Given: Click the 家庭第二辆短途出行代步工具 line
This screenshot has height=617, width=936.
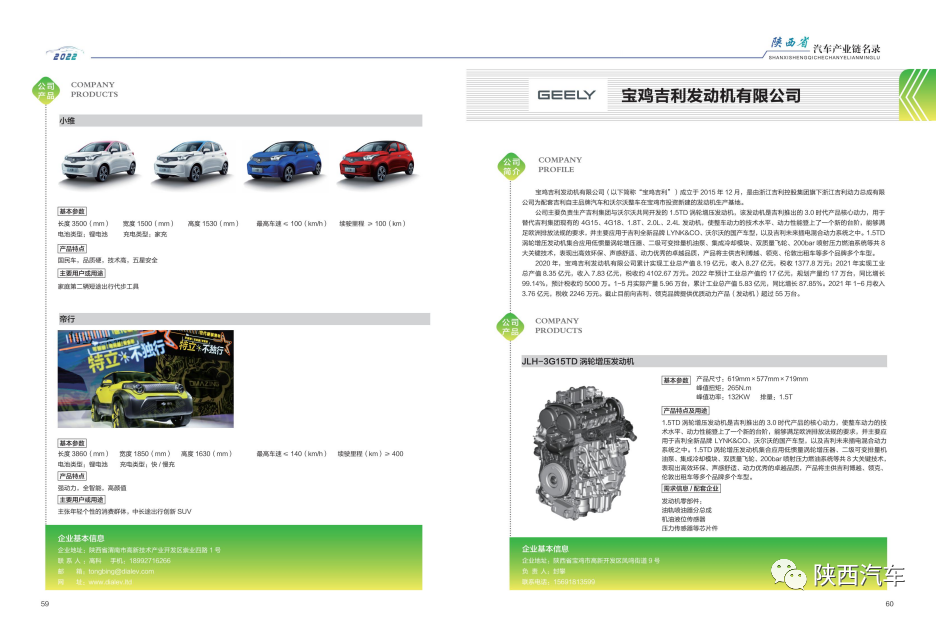Looking at the screenshot, I should click(x=98, y=286).
